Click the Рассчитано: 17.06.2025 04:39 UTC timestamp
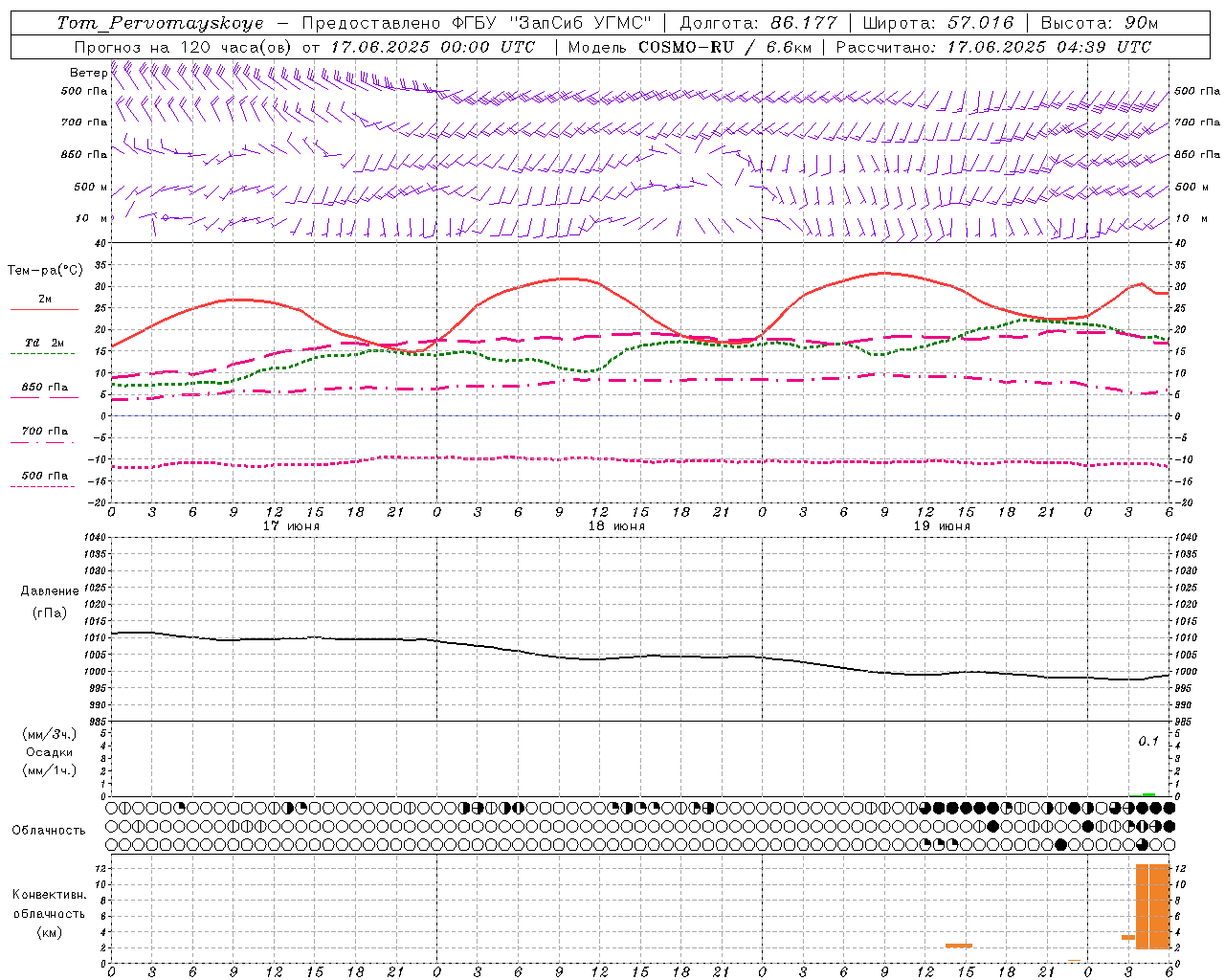This screenshot has height=980, width=1225. pos(993,47)
